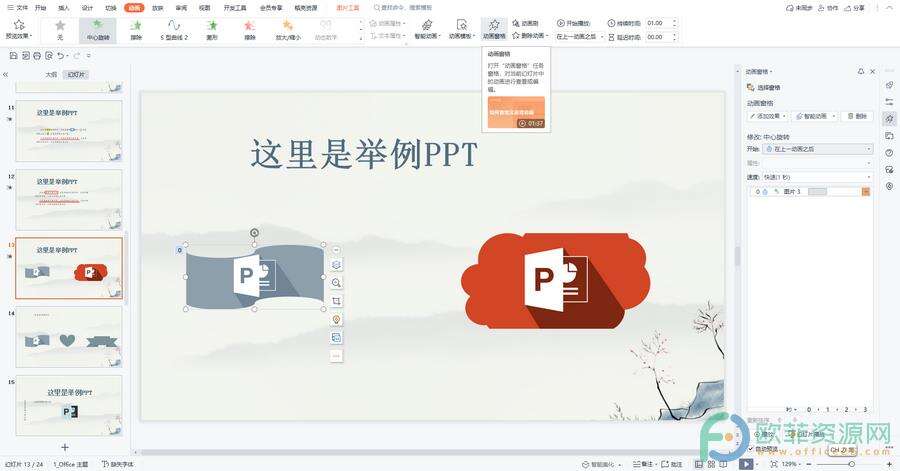Open 智能动画 rocket tool
The height and width of the screenshot is (471, 900).
pyautogui.click(x=426, y=29)
